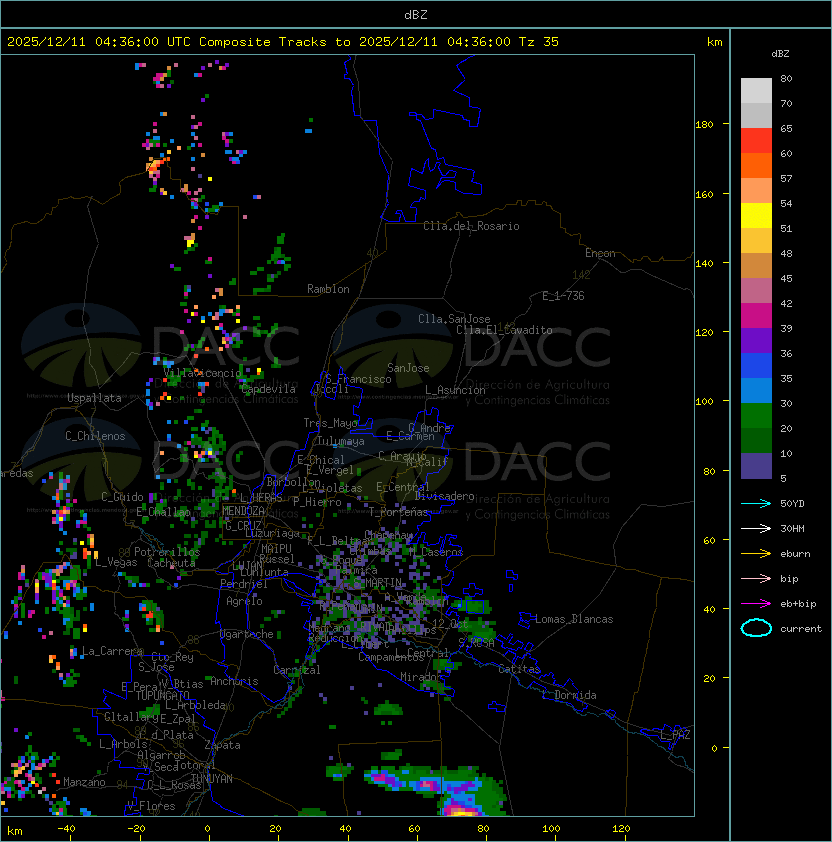Click the white 30HM arrow in legend
Screen dimensions: 832x842
[x=756, y=528]
